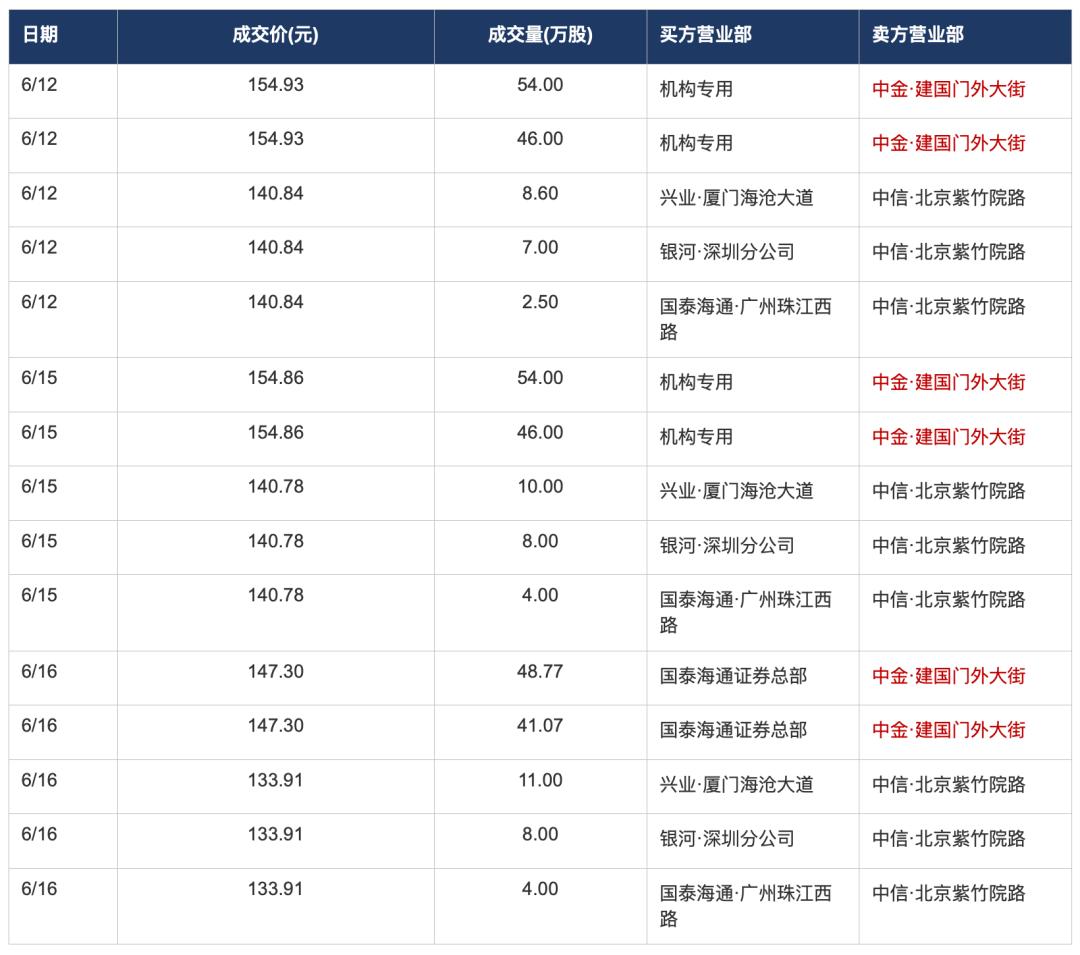1080x955 pixels.
Task: Click 银河·深圳分公司 buyer with volume 7.00
Action: pos(727,252)
